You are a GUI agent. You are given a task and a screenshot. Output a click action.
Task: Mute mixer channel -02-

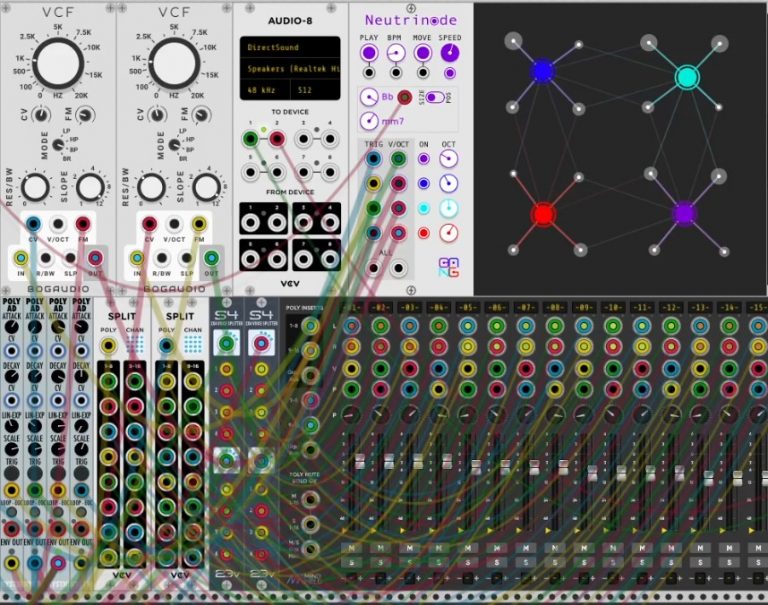(381, 548)
